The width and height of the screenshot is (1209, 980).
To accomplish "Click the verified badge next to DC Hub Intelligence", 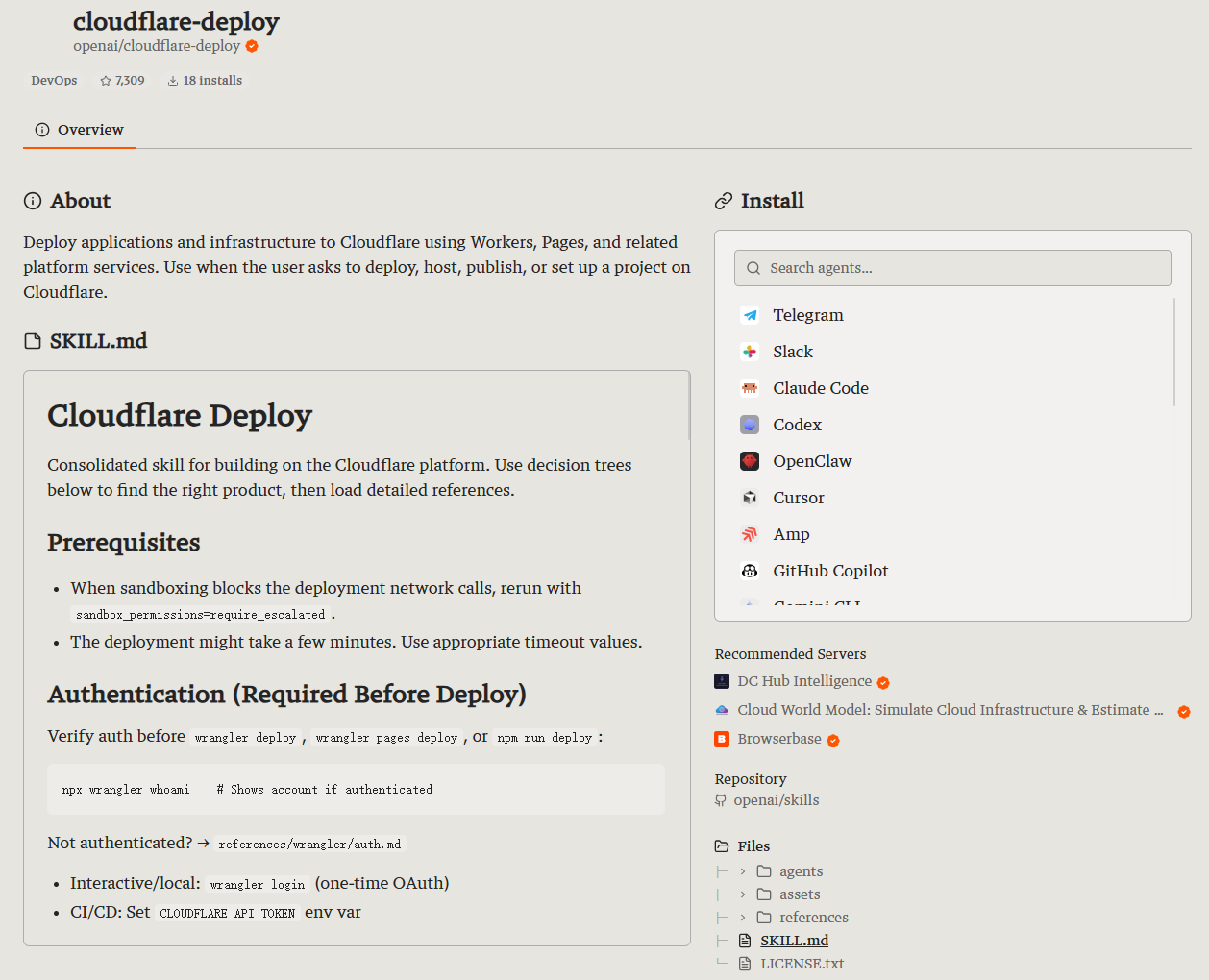I will click(x=883, y=683).
